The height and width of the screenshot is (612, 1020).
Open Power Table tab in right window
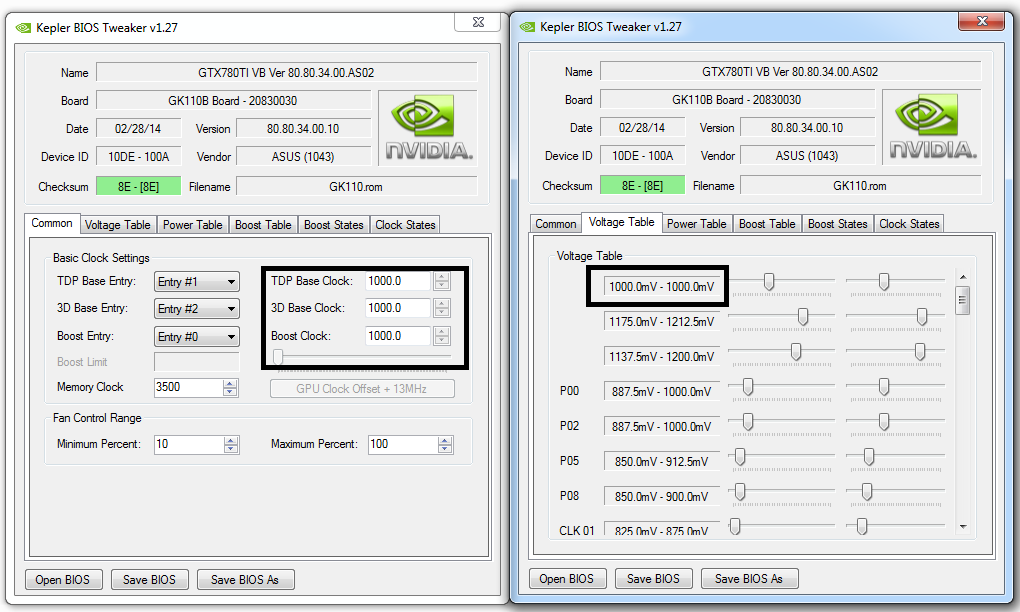tap(697, 224)
